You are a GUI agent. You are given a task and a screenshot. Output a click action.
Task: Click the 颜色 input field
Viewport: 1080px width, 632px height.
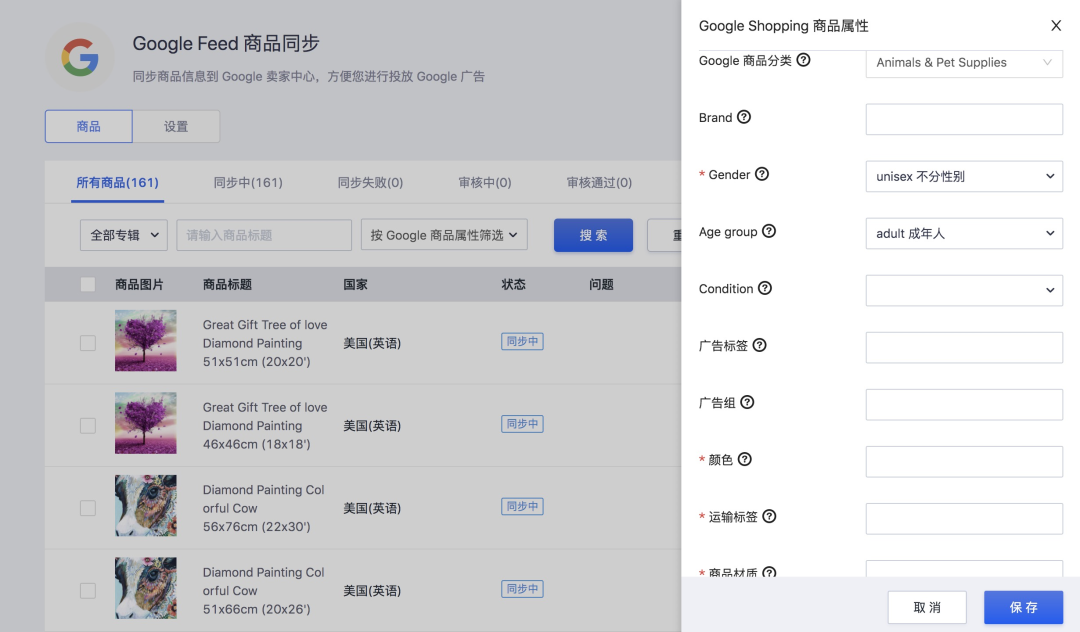pos(964,462)
